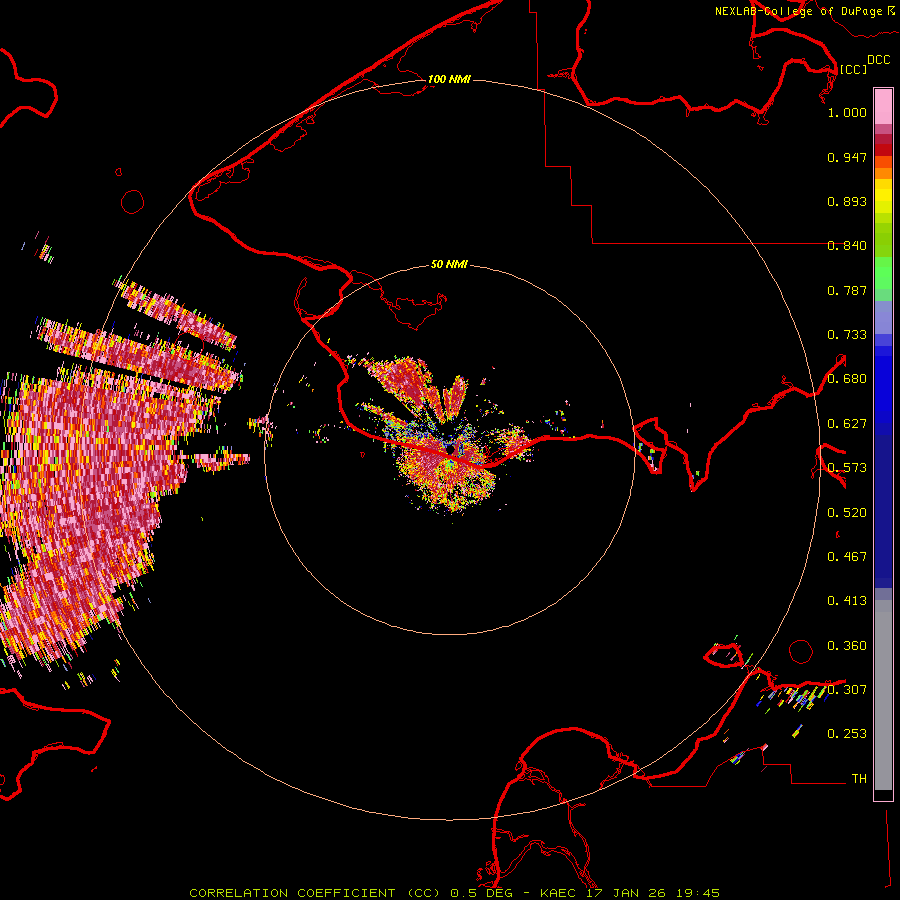Click the 0.627 color scale value

point(847,424)
